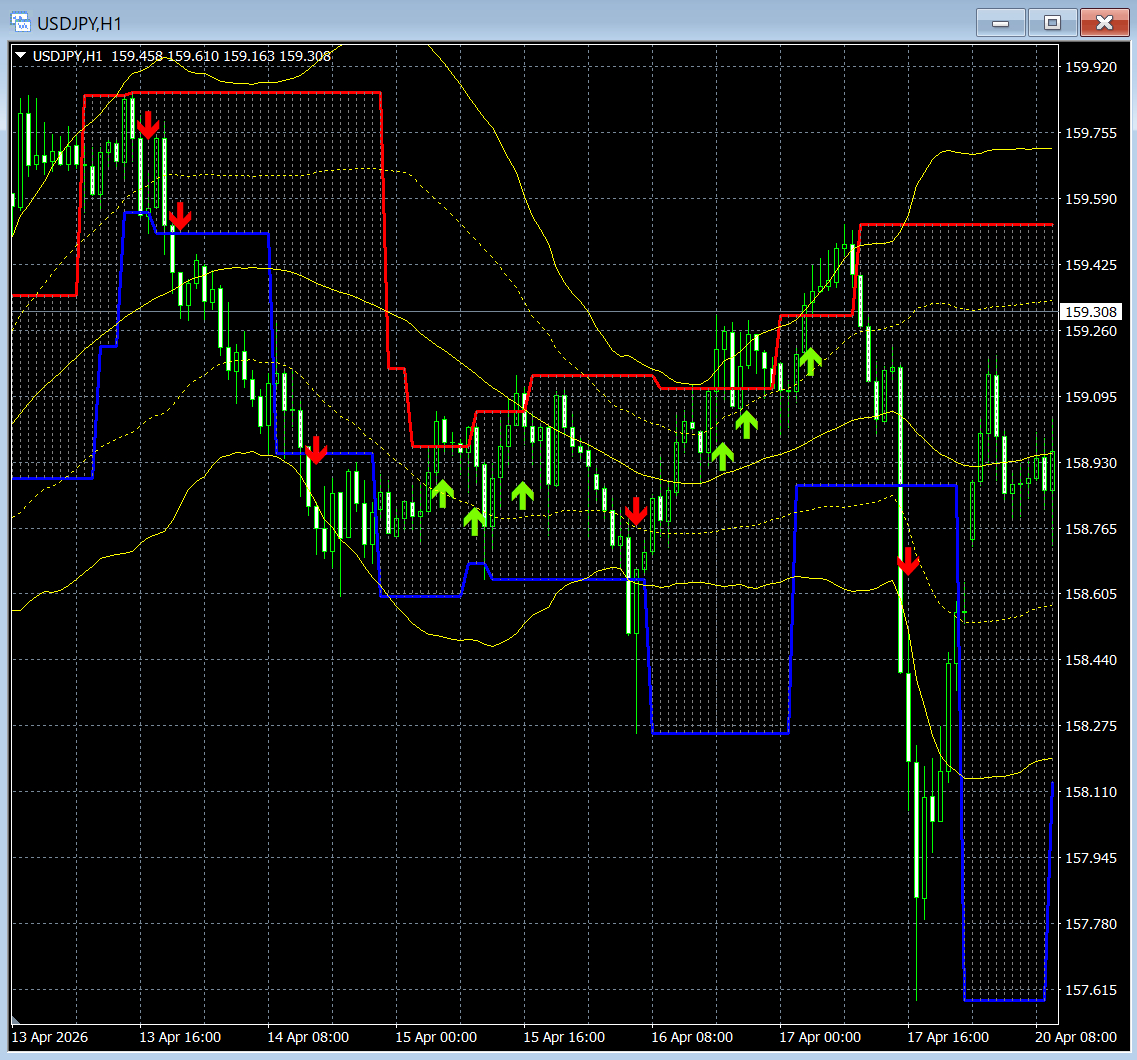Minimize the USDJPY,H1 chart window

click(x=1001, y=22)
